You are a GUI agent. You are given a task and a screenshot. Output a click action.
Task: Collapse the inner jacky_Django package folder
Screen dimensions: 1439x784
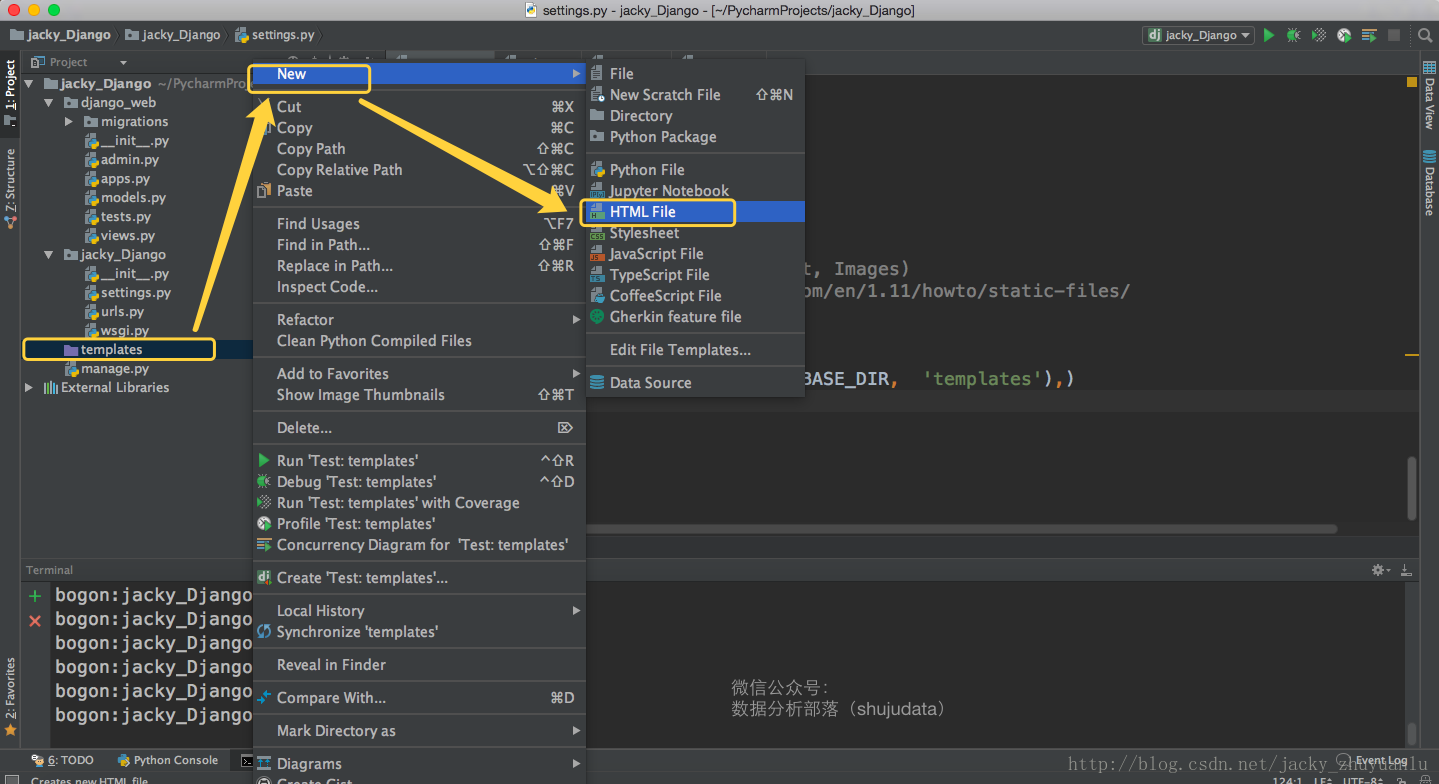(49, 255)
